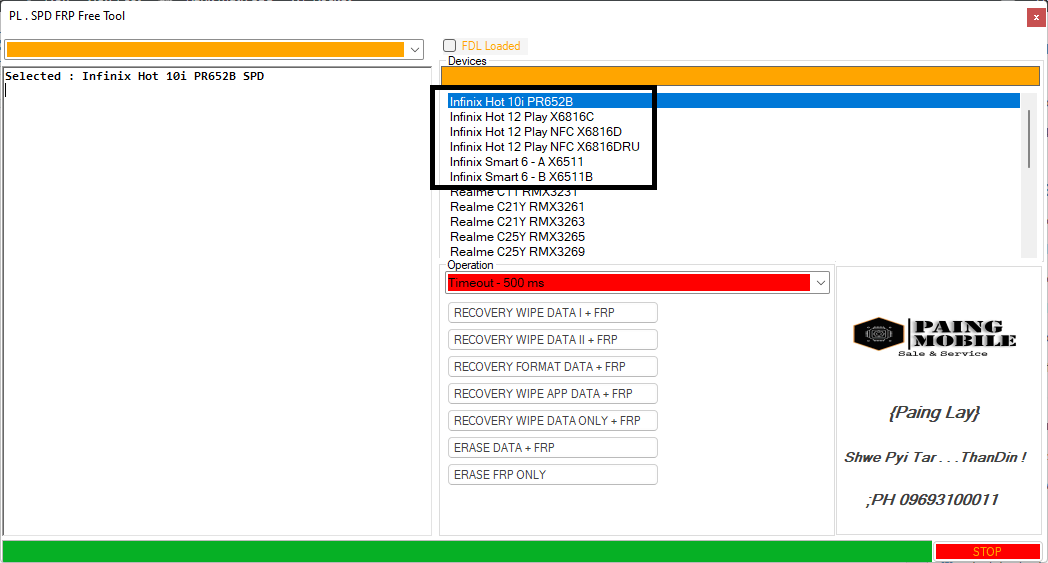
Task: Pick Infinix Hot 12 Play NFC X6816DRU
Action: [x=544, y=147]
